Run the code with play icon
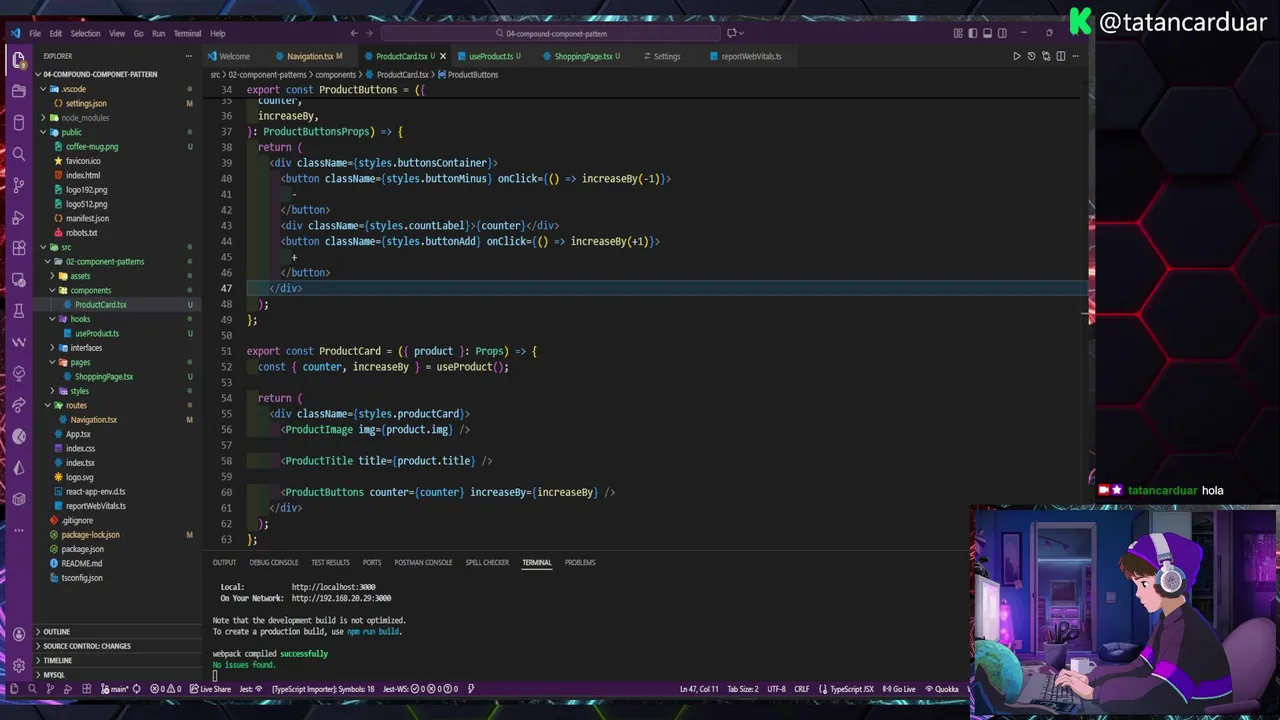Viewport: 1280px width, 720px height. click(1017, 56)
